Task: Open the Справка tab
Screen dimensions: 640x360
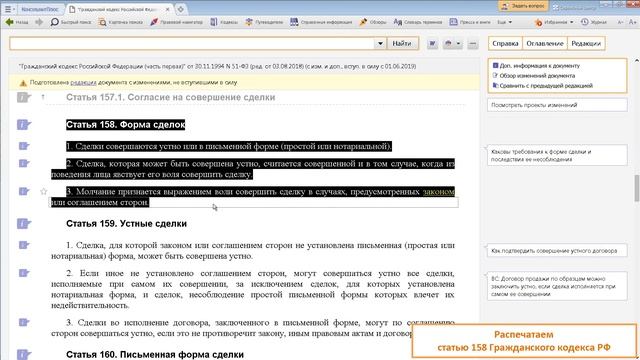Action: pos(505,43)
